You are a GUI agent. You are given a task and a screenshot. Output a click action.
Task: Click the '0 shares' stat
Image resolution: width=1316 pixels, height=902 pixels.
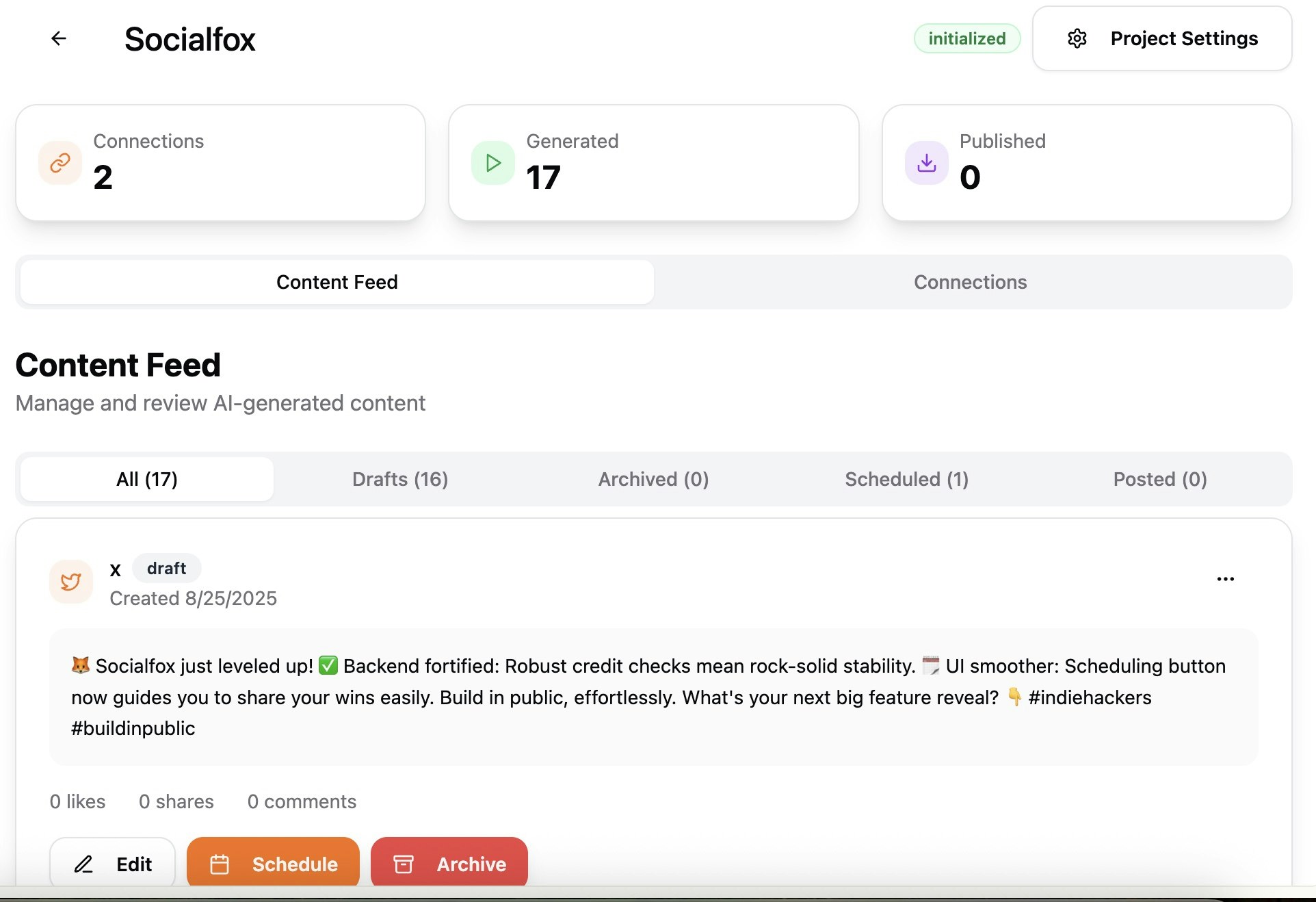tap(176, 801)
